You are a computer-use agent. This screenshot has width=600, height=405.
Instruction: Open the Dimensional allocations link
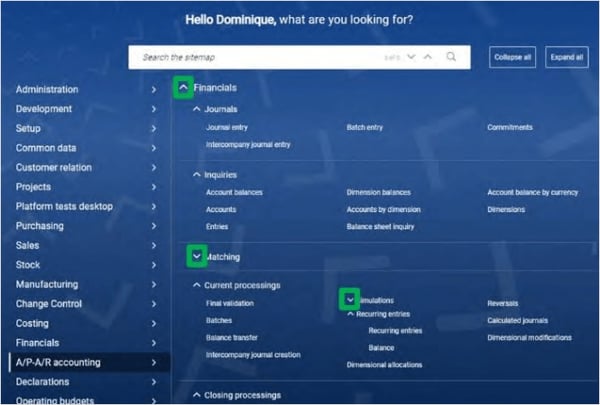(x=384, y=365)
